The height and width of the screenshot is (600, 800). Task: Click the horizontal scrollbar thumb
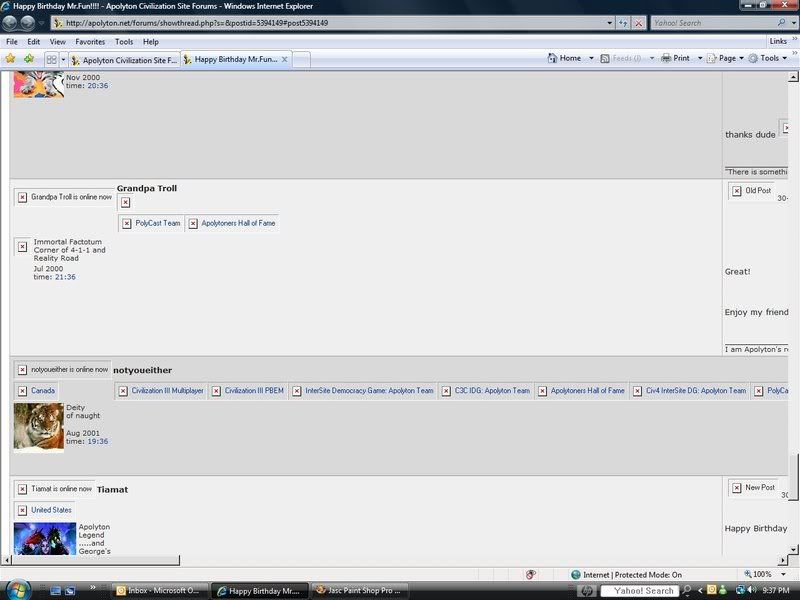click(95, 560)
